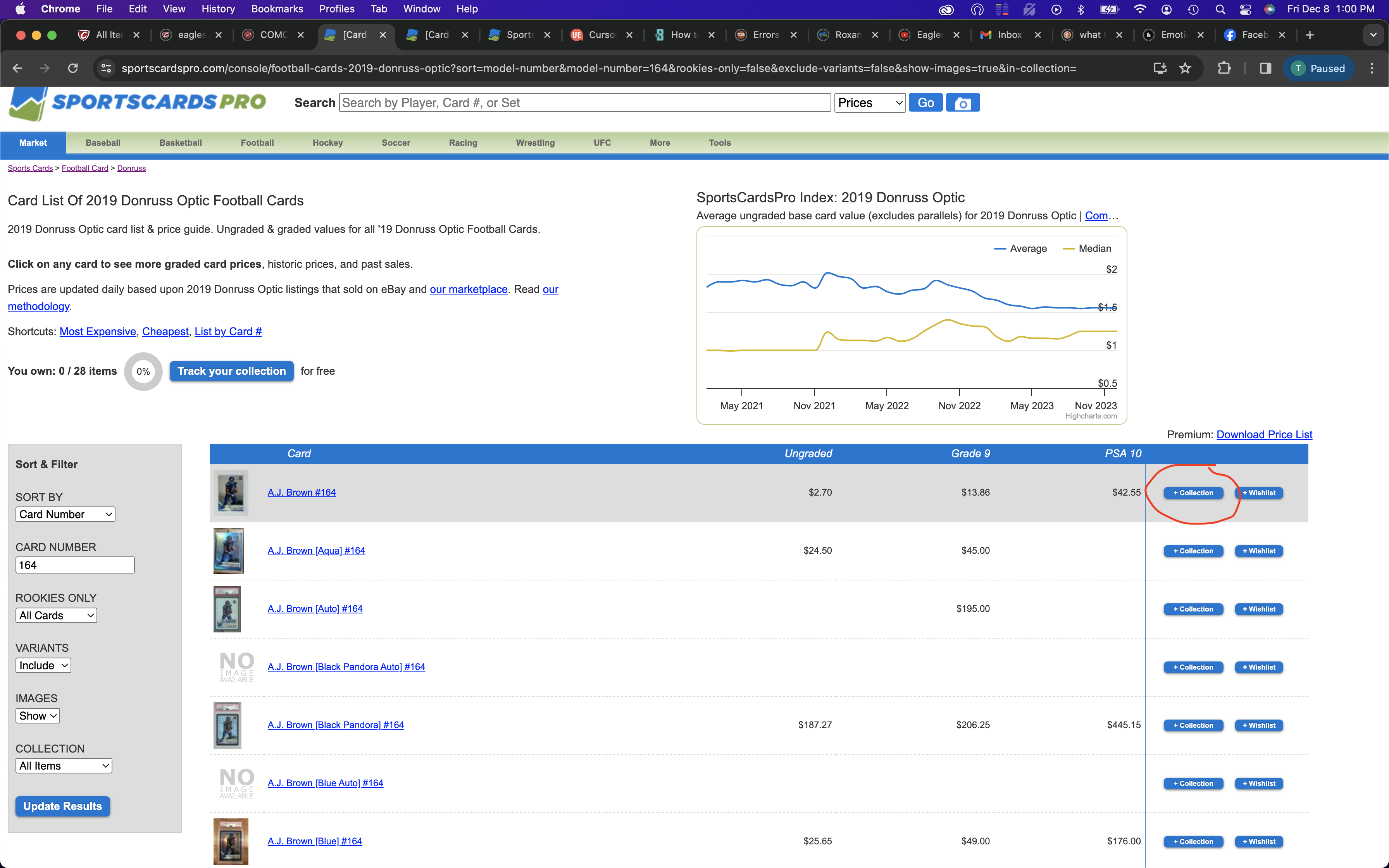The image size is (1389, 868).
Task: Open the Cheapest shortcut link
Action: 165,331
